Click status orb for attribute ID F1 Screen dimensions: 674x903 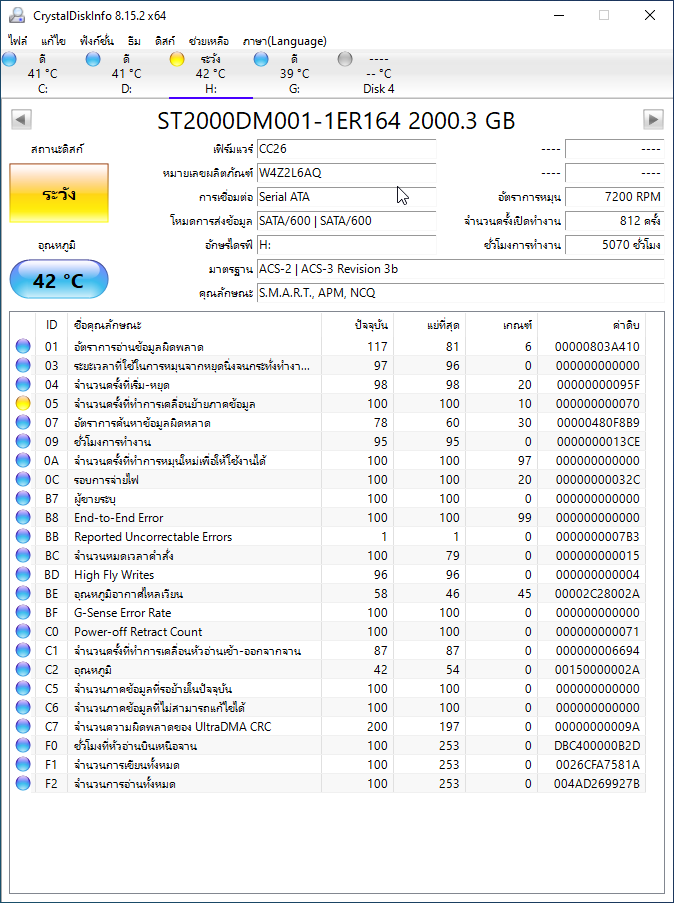23,765
